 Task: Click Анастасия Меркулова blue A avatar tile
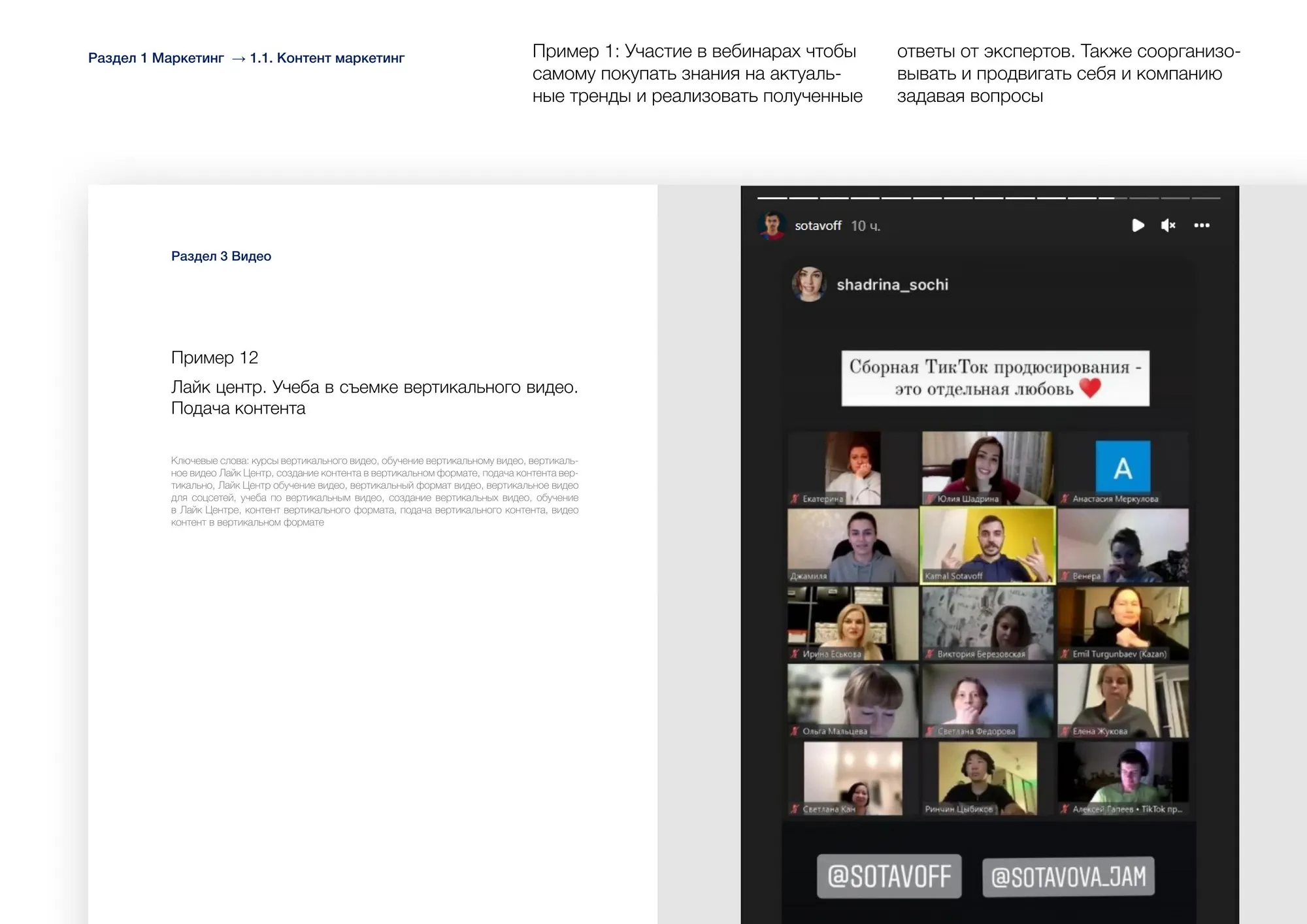click(x=1122, y=467)
